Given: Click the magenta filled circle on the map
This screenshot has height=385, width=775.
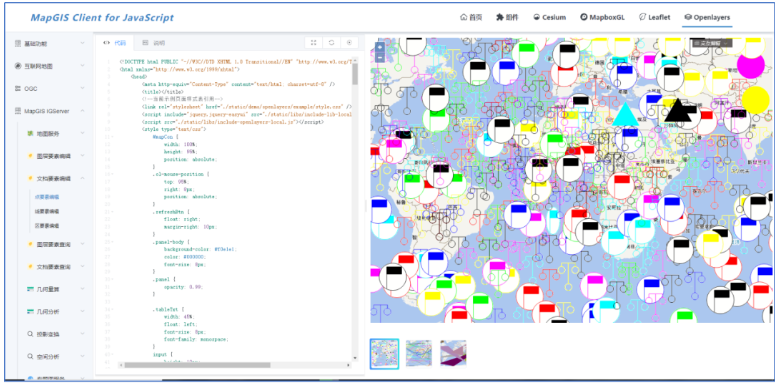Looking at the screenshot, I should pyautogui.click(x=751, y=65).
